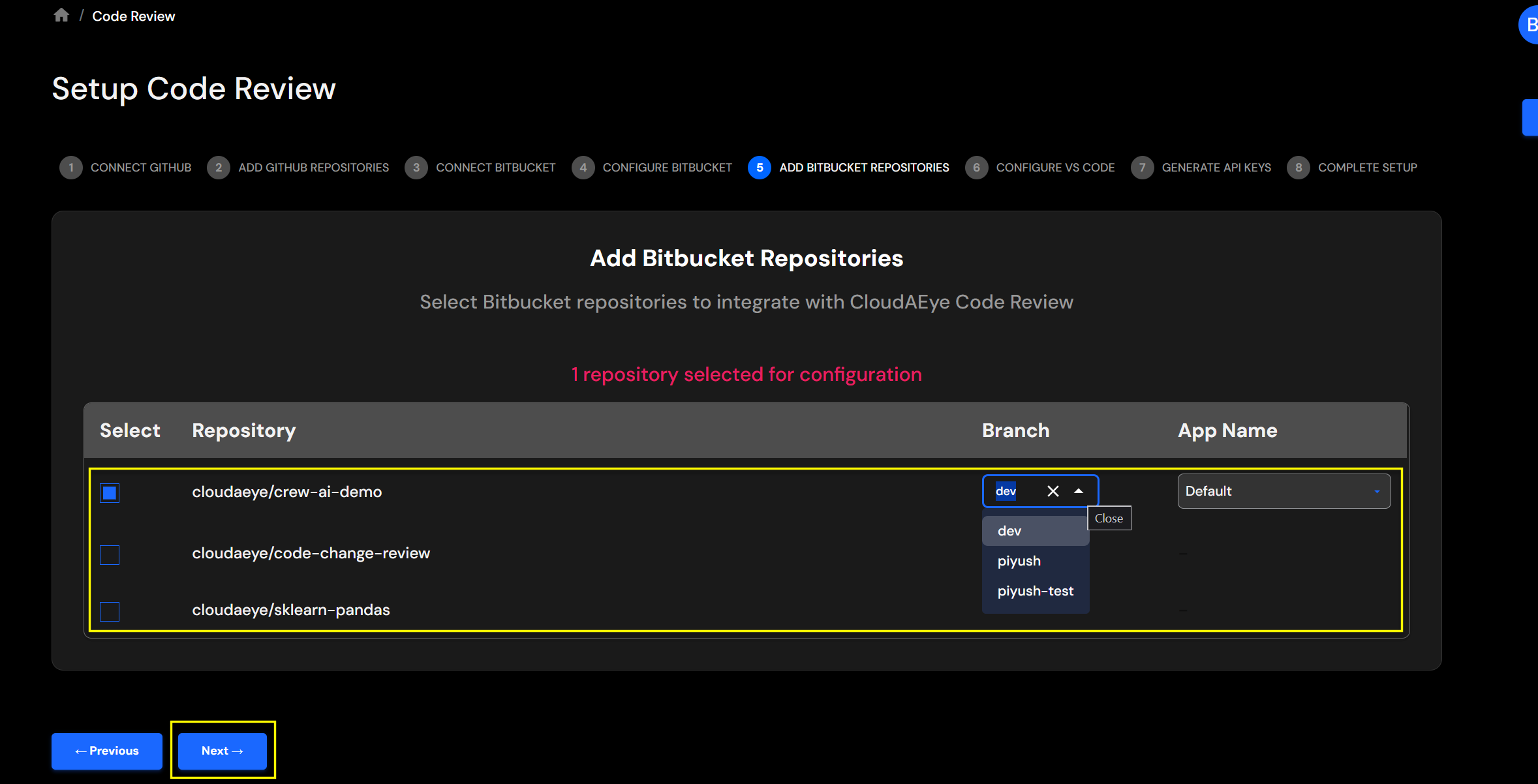
Task: Check the cloudaeye/code-change-review repository
Action: pyautogui.click(x=109, y=555)
